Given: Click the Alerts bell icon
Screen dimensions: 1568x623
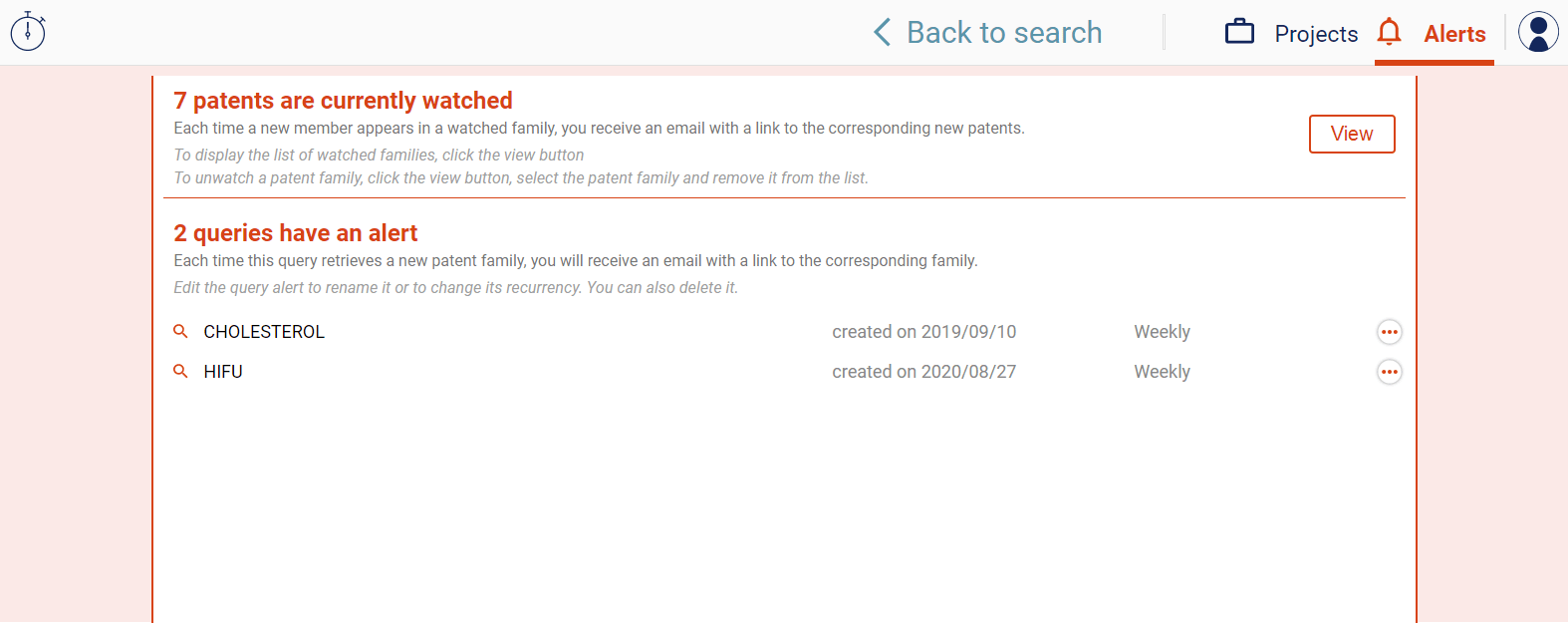Looking at the screenshot, I should coord(1389,32).
